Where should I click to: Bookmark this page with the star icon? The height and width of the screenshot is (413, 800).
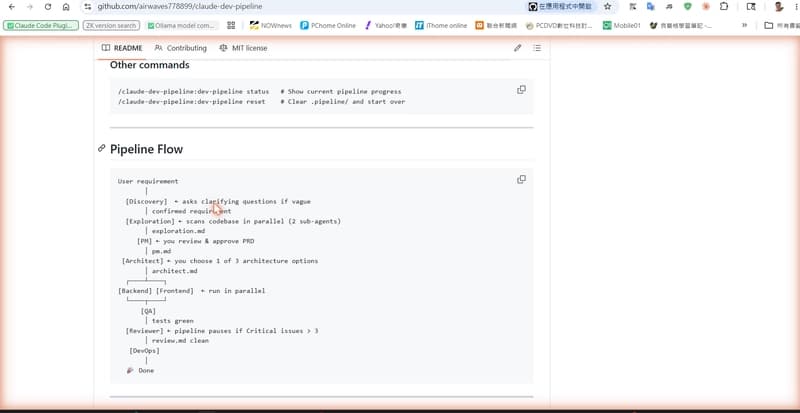607,7
